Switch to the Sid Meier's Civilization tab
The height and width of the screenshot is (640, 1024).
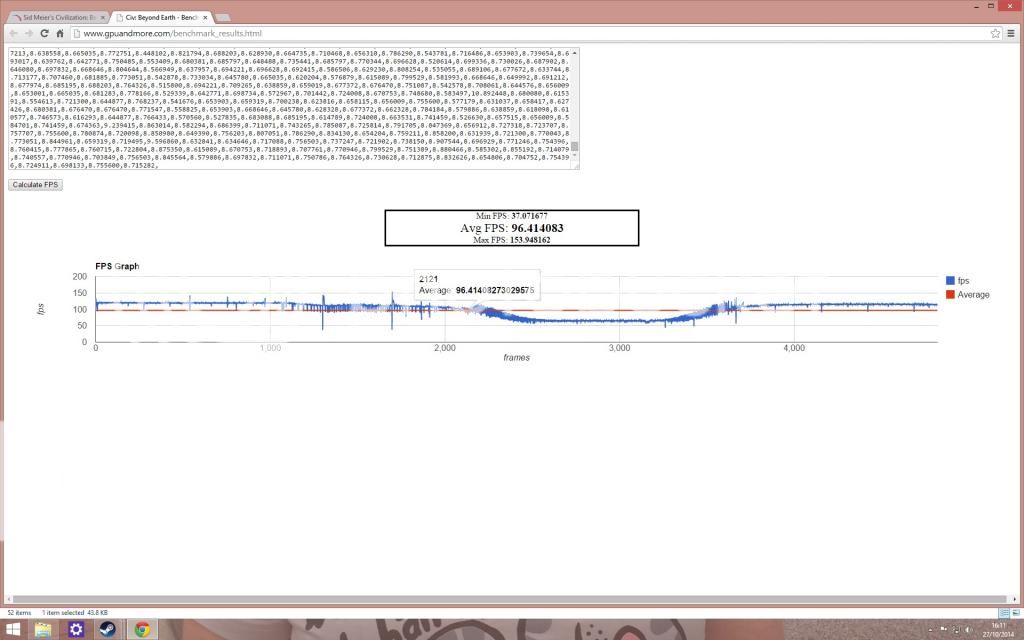pos(50,17)
